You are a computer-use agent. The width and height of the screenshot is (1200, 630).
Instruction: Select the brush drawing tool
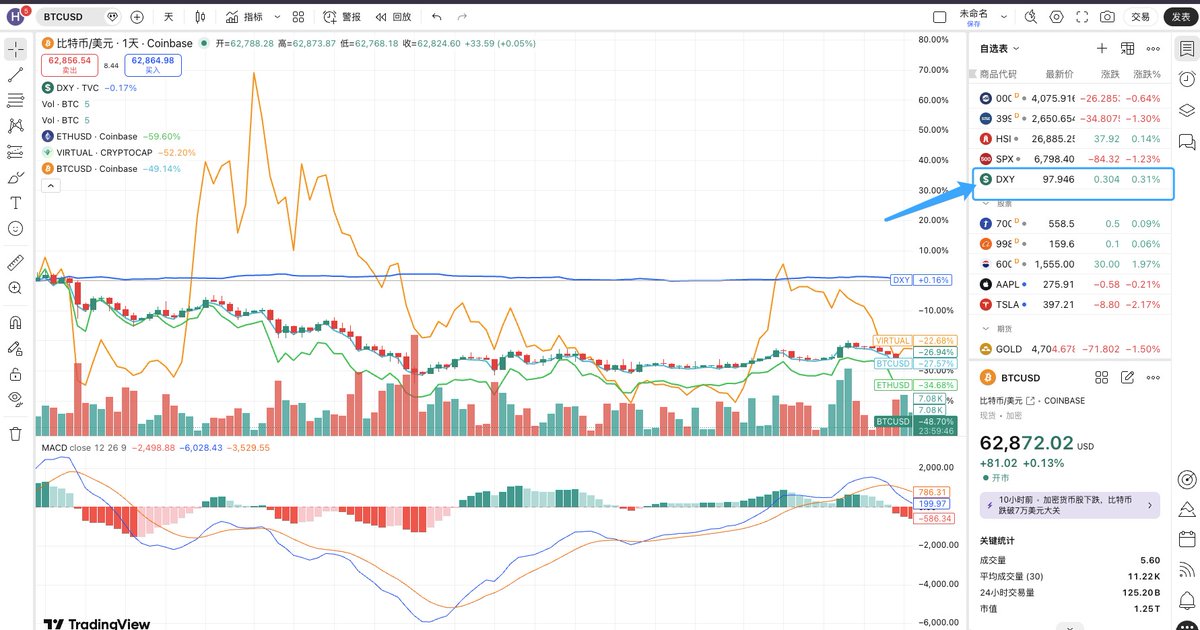15,178
